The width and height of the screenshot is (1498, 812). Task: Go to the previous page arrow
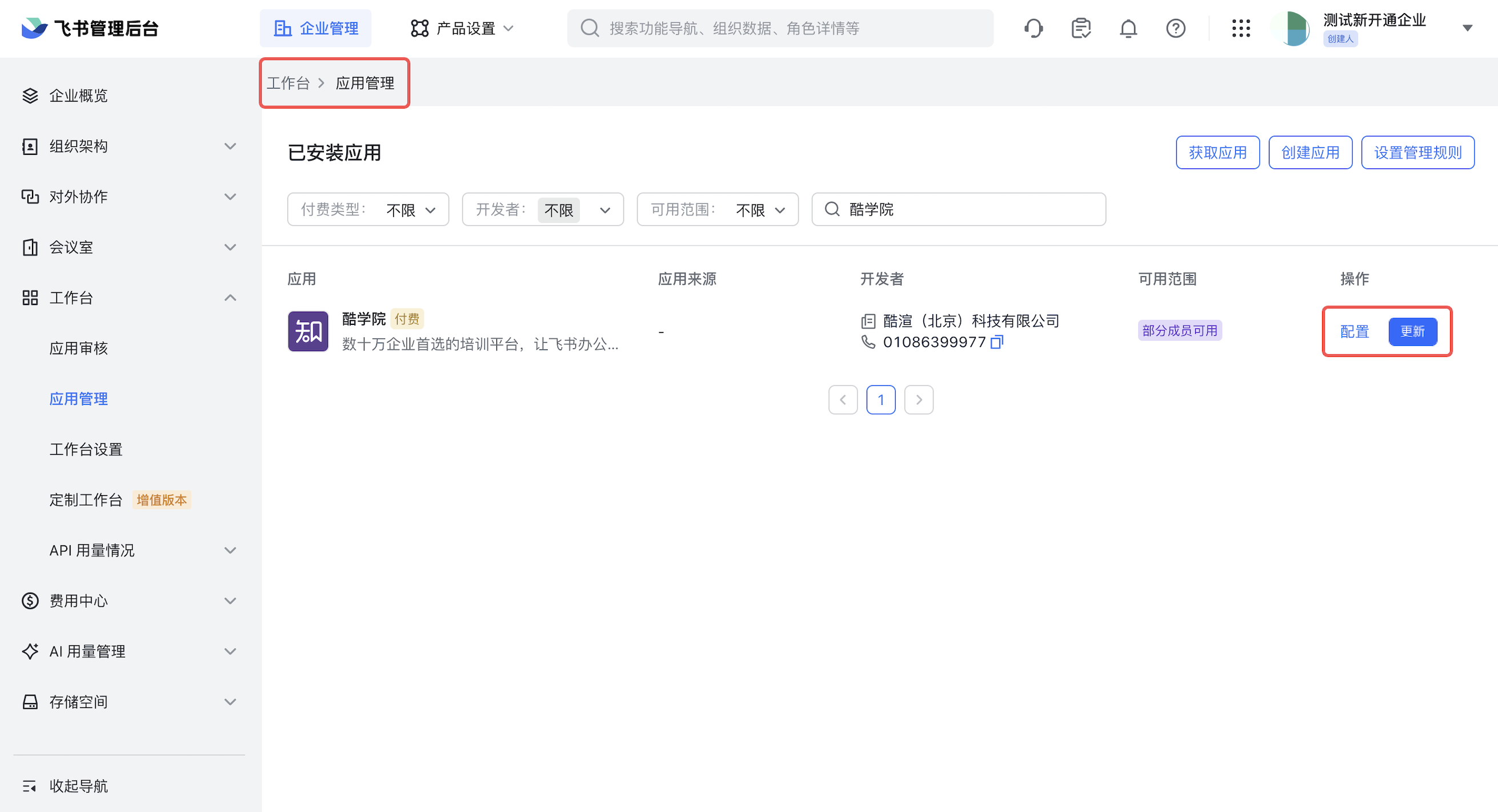point(843,399)
